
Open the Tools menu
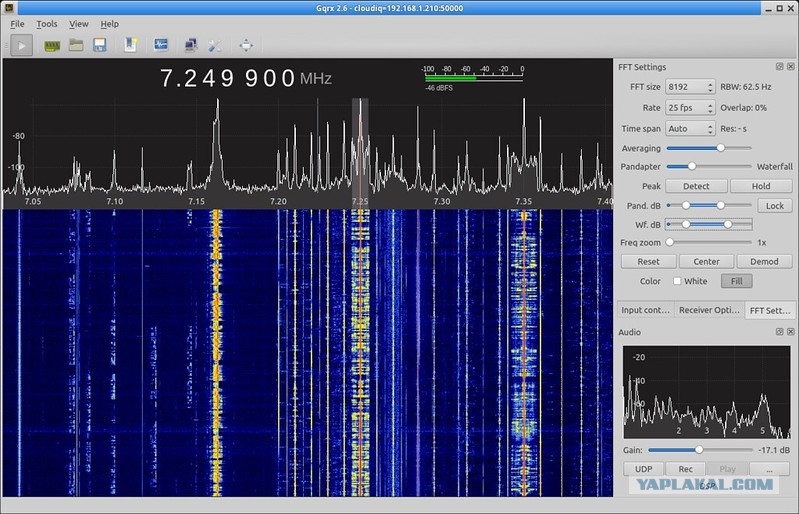46,24
